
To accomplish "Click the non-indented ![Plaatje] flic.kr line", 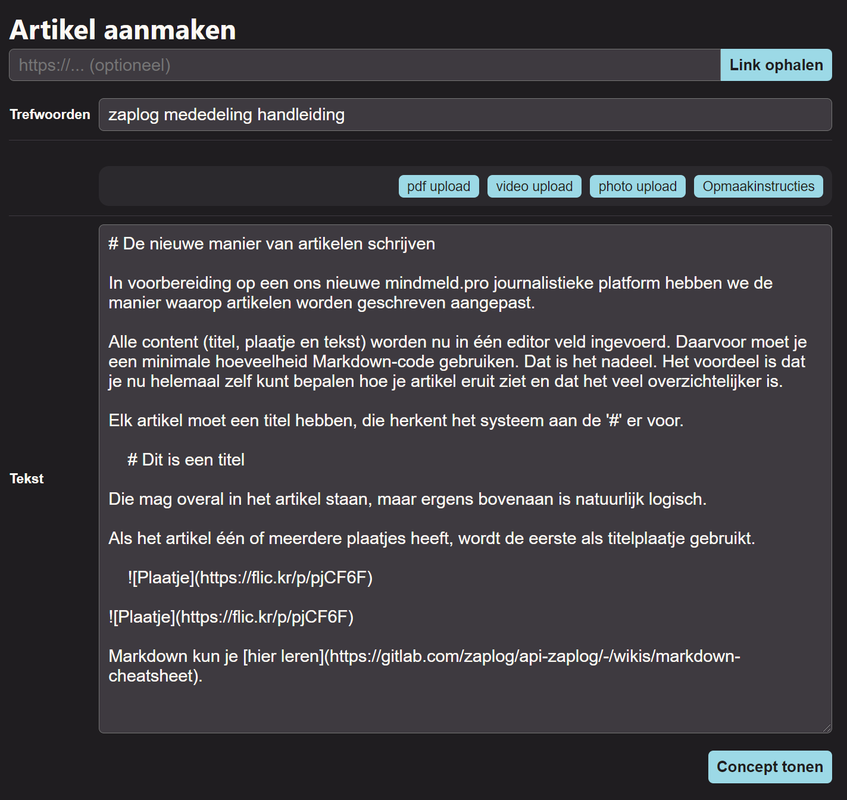I will tap(231, 617).
